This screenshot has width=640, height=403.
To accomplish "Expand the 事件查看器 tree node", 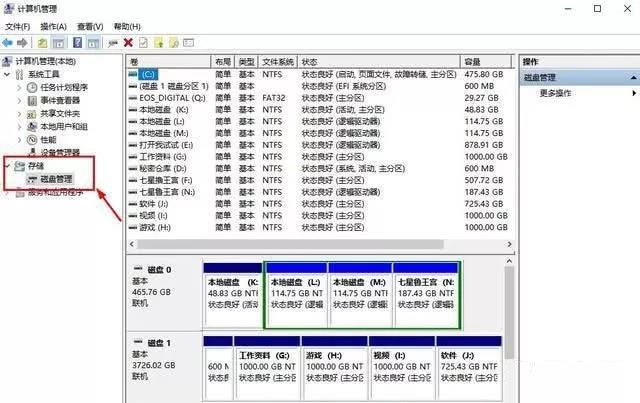I will pyautogui.click(x=19, y=100).
